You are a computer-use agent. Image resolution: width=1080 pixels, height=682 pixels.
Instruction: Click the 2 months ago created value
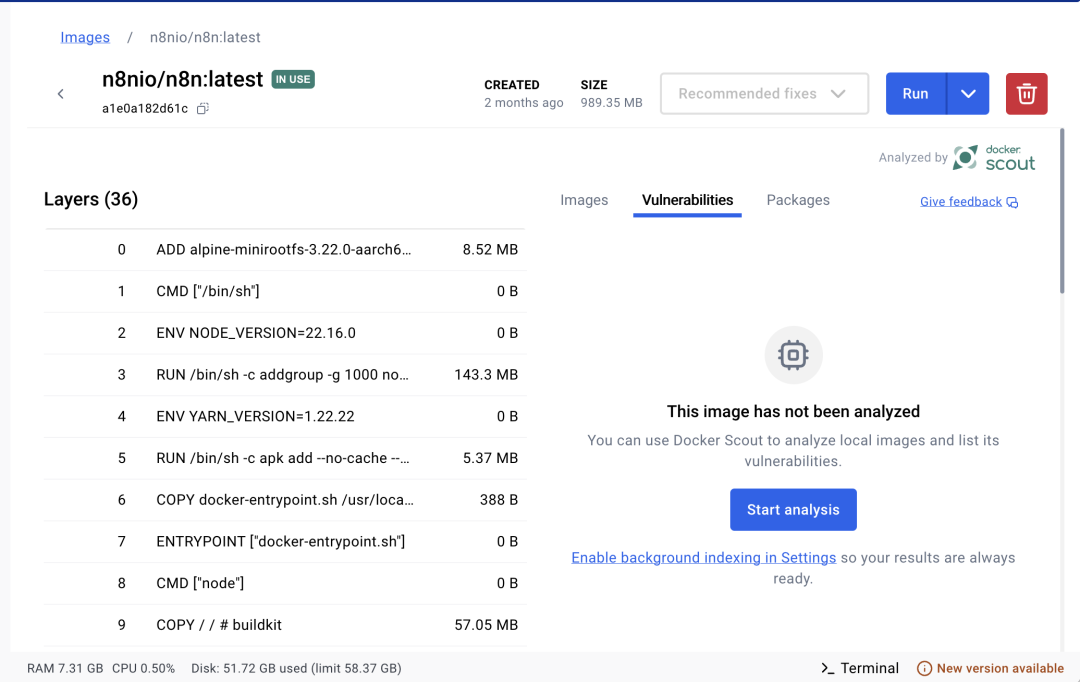point(523,103)
